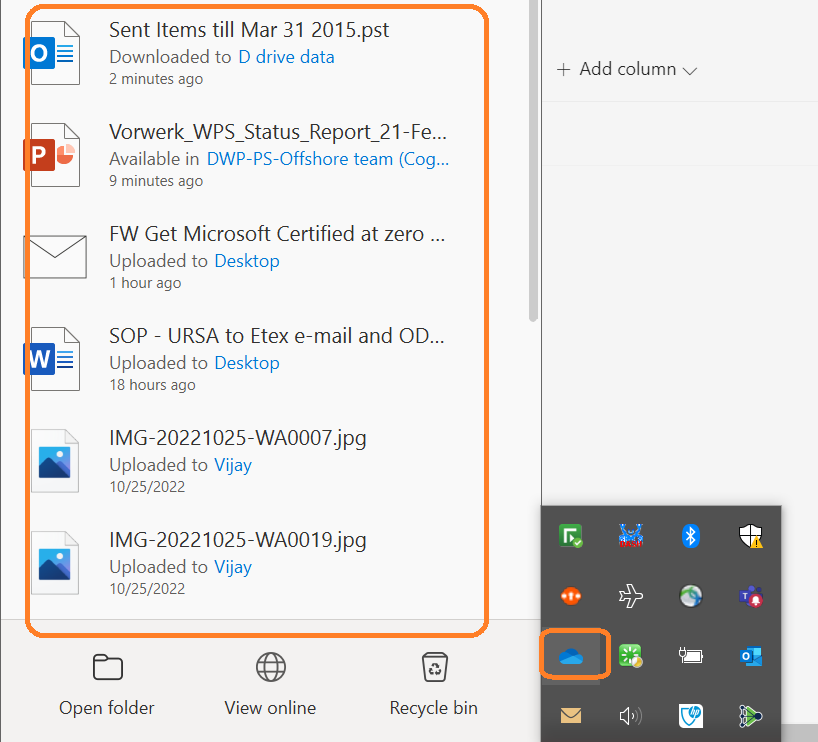The height and width of the screenshot is (742, 818).
Task: Click Open folder button
Action: click(x=107, y=686)
